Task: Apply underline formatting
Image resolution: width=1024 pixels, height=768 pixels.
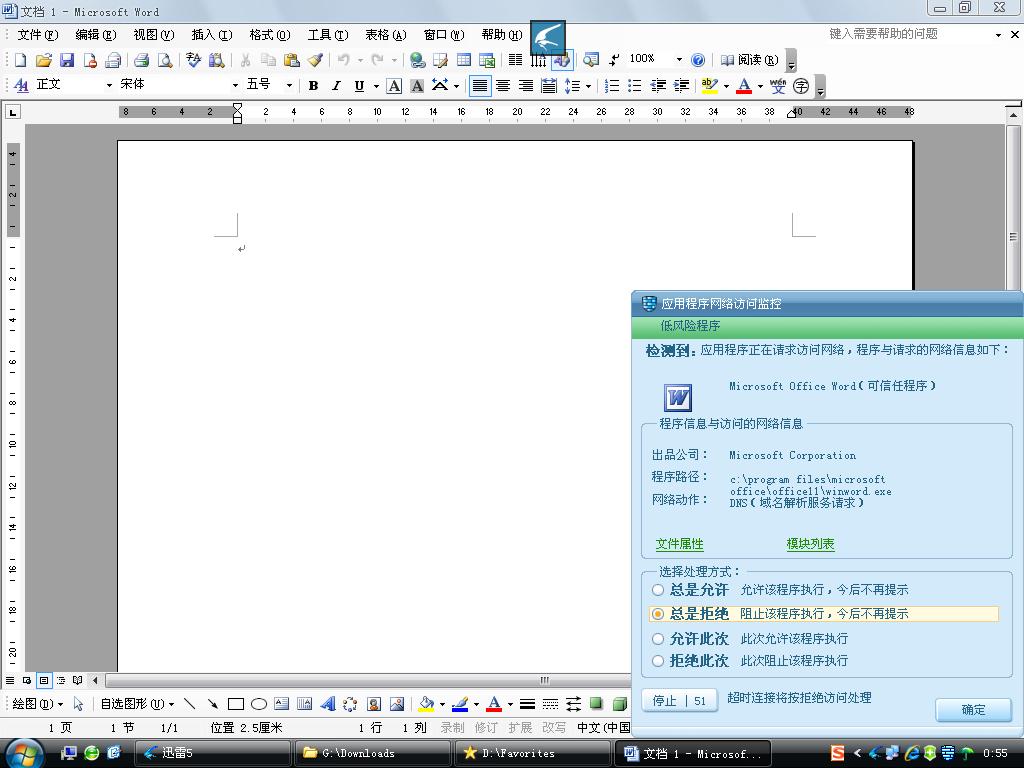Action: [x=359, y=86]
